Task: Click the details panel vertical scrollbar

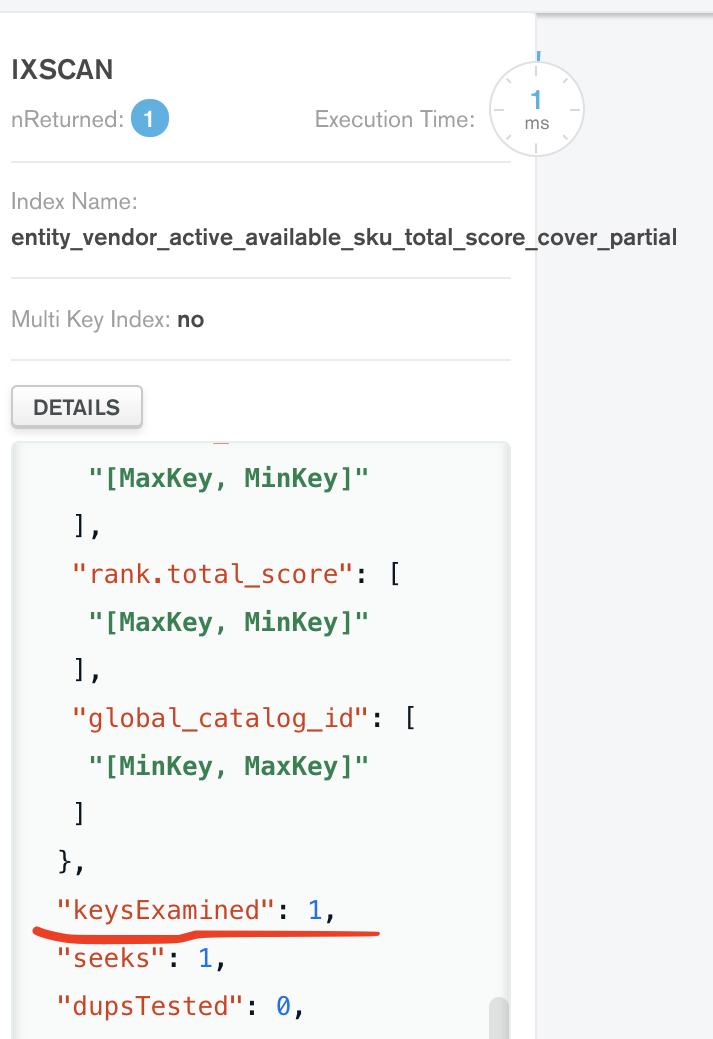Action: click(497, 1017)
